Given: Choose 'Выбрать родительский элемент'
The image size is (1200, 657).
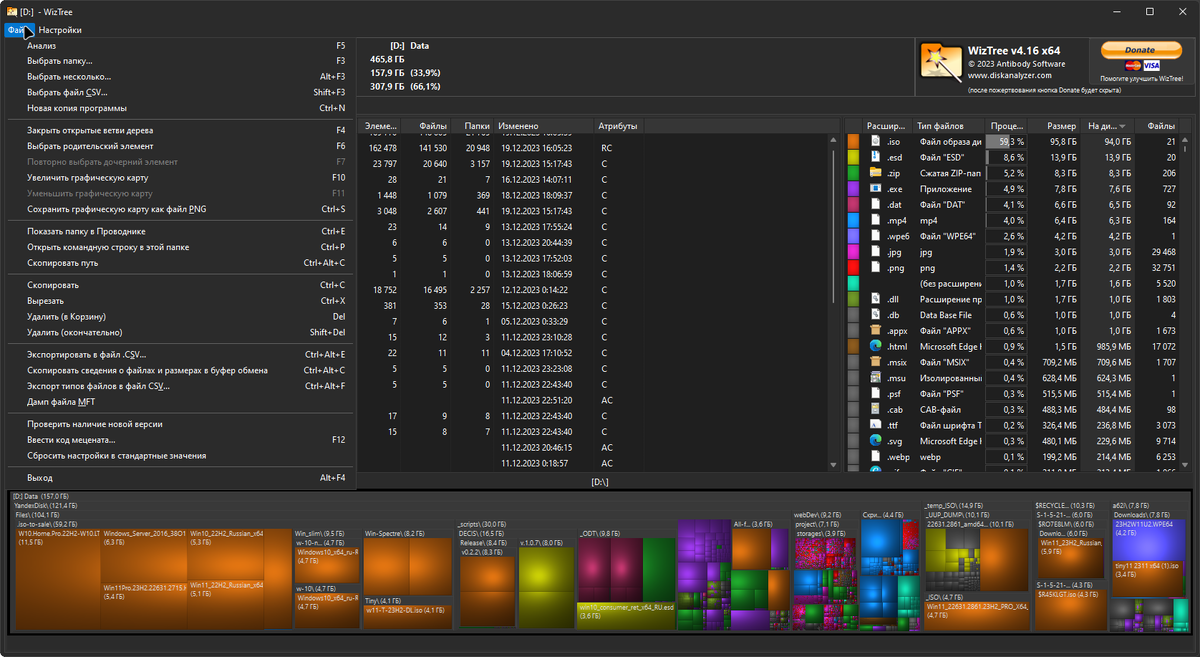Looking at the screenshot, I should click(181, 146).
